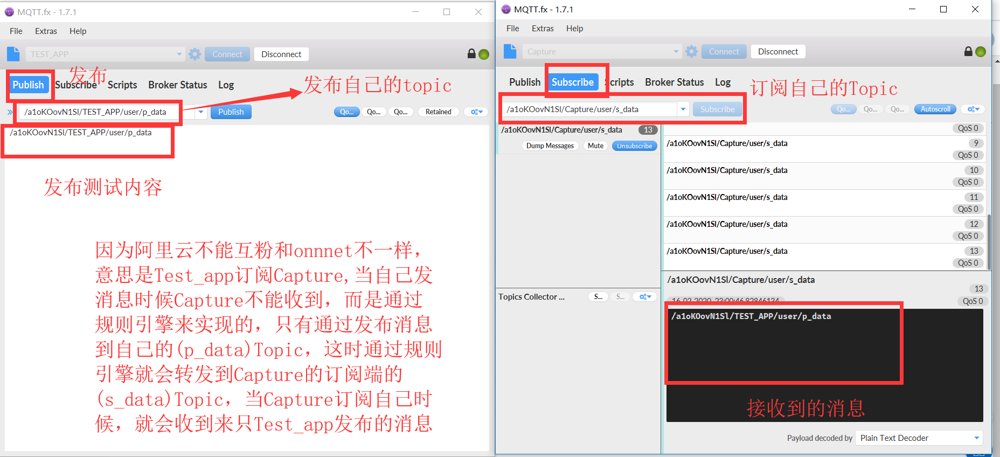The height and width of the screenshot is (457, 1000).
Task: Select Subscribe tab in Capture window
Action: pyautogui.click(x=573, y=82)
